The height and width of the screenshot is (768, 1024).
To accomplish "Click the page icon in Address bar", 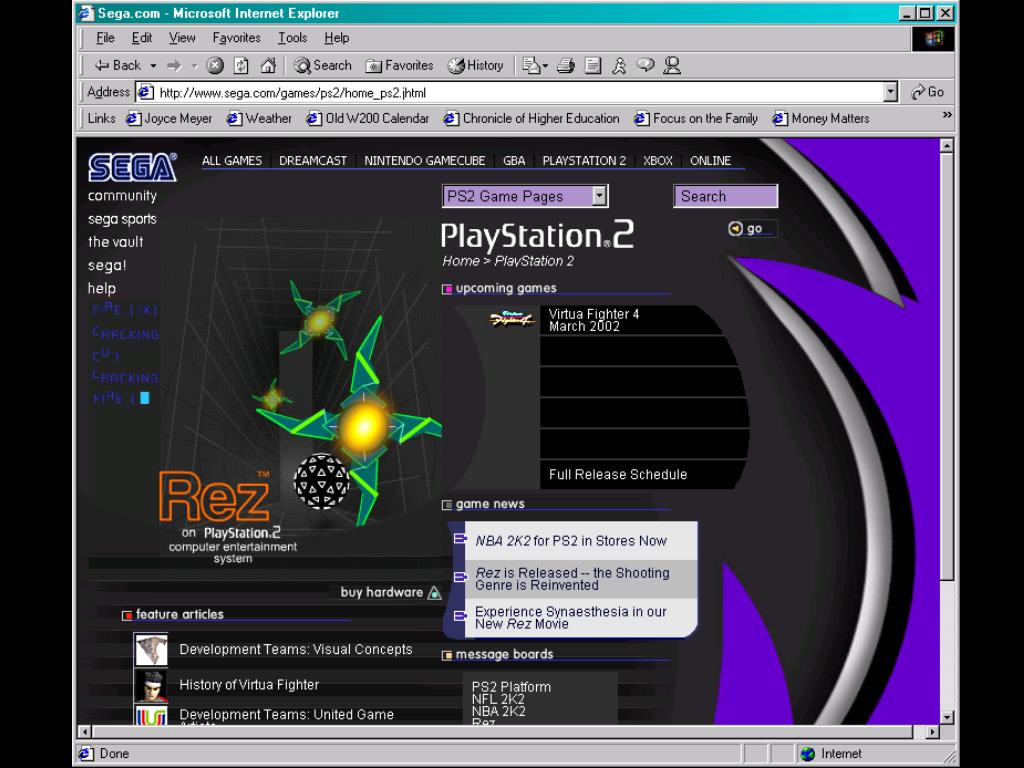I will (145, 92).
